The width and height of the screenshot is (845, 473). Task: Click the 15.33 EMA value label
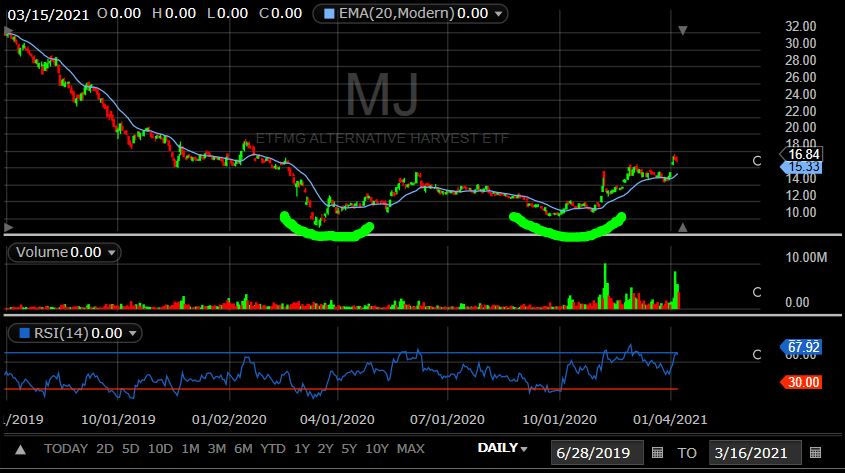tap(801, 168)
